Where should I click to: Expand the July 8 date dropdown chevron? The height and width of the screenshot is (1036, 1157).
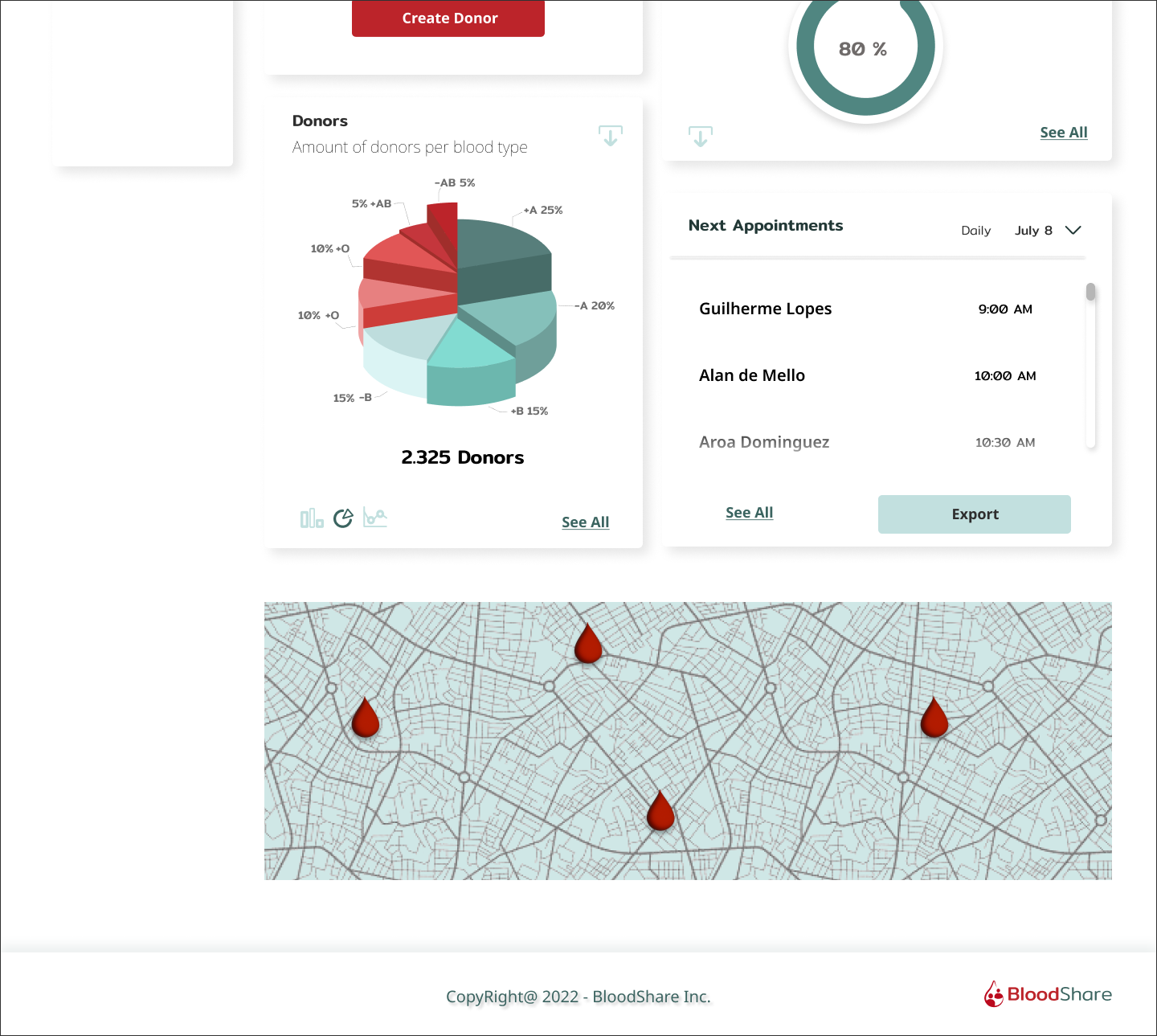coord(1073,230)
